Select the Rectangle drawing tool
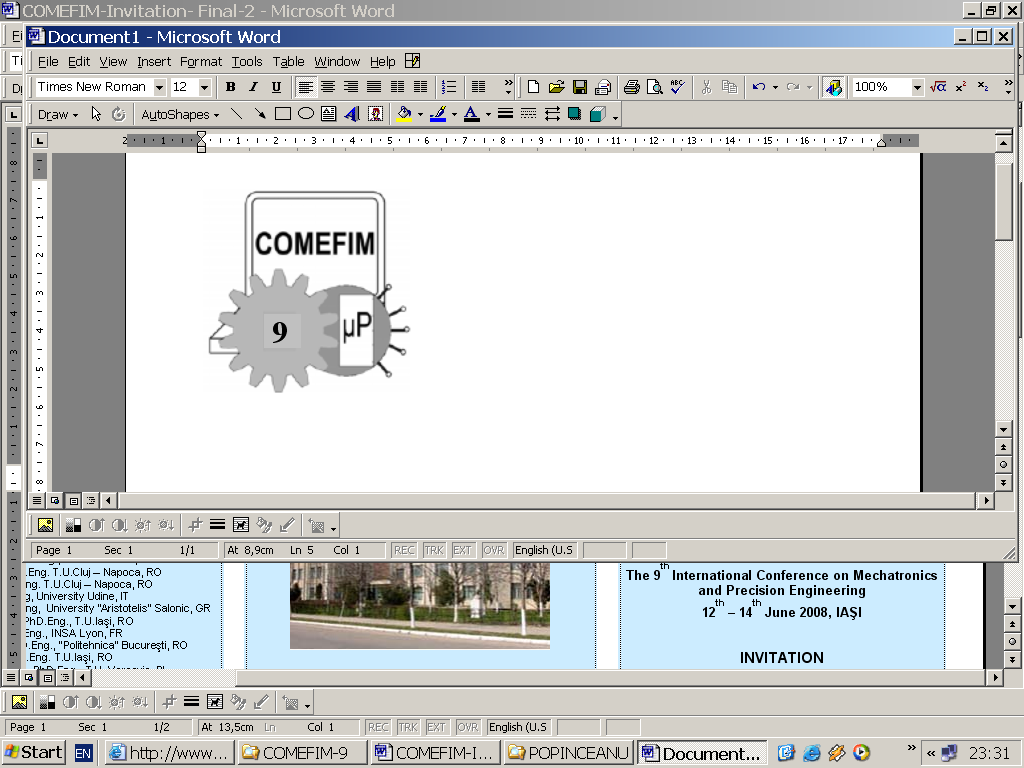Image resolution: width=1024 pixels, height=768 pixels. (x=283, y=114)
